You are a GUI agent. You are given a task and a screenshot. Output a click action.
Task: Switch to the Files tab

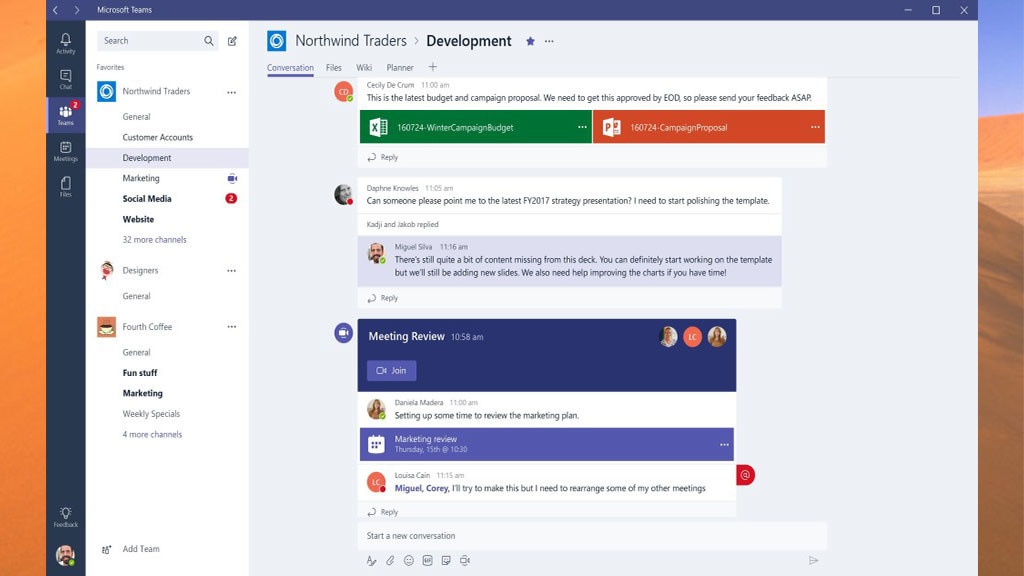point(335,67)
